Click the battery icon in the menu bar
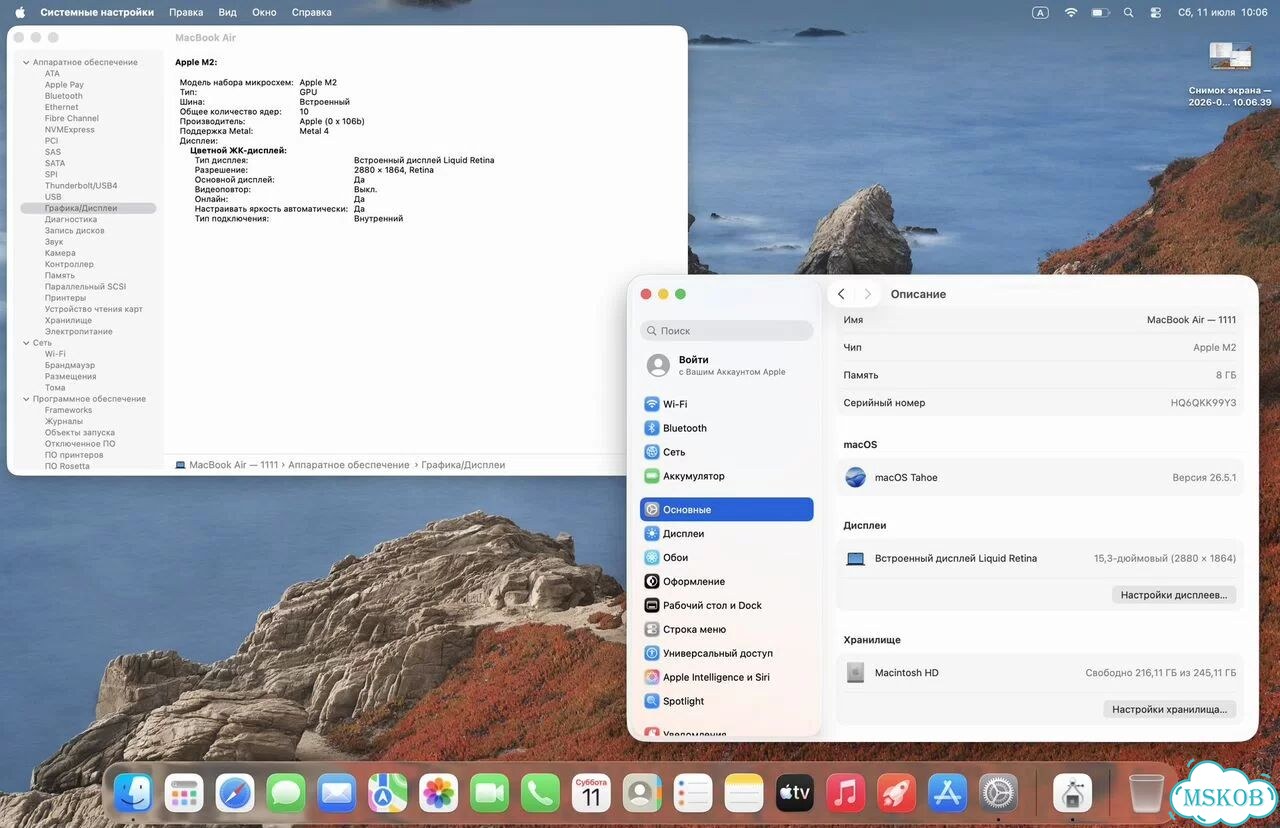Screen dimensions: 1280x828 [1100, 12]
